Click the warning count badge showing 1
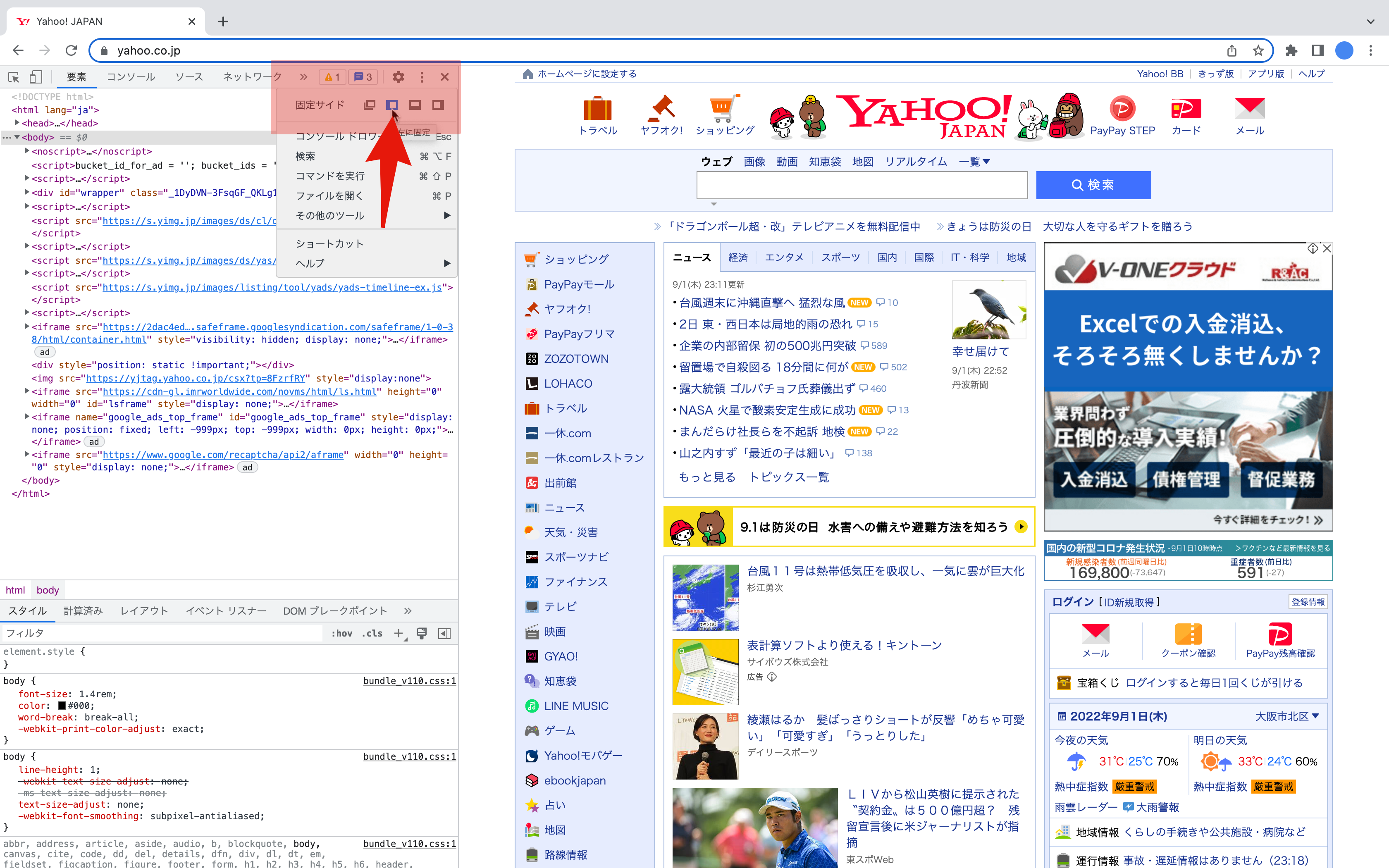This screenshot has height=868, width=1389. [x=332, y=77]
